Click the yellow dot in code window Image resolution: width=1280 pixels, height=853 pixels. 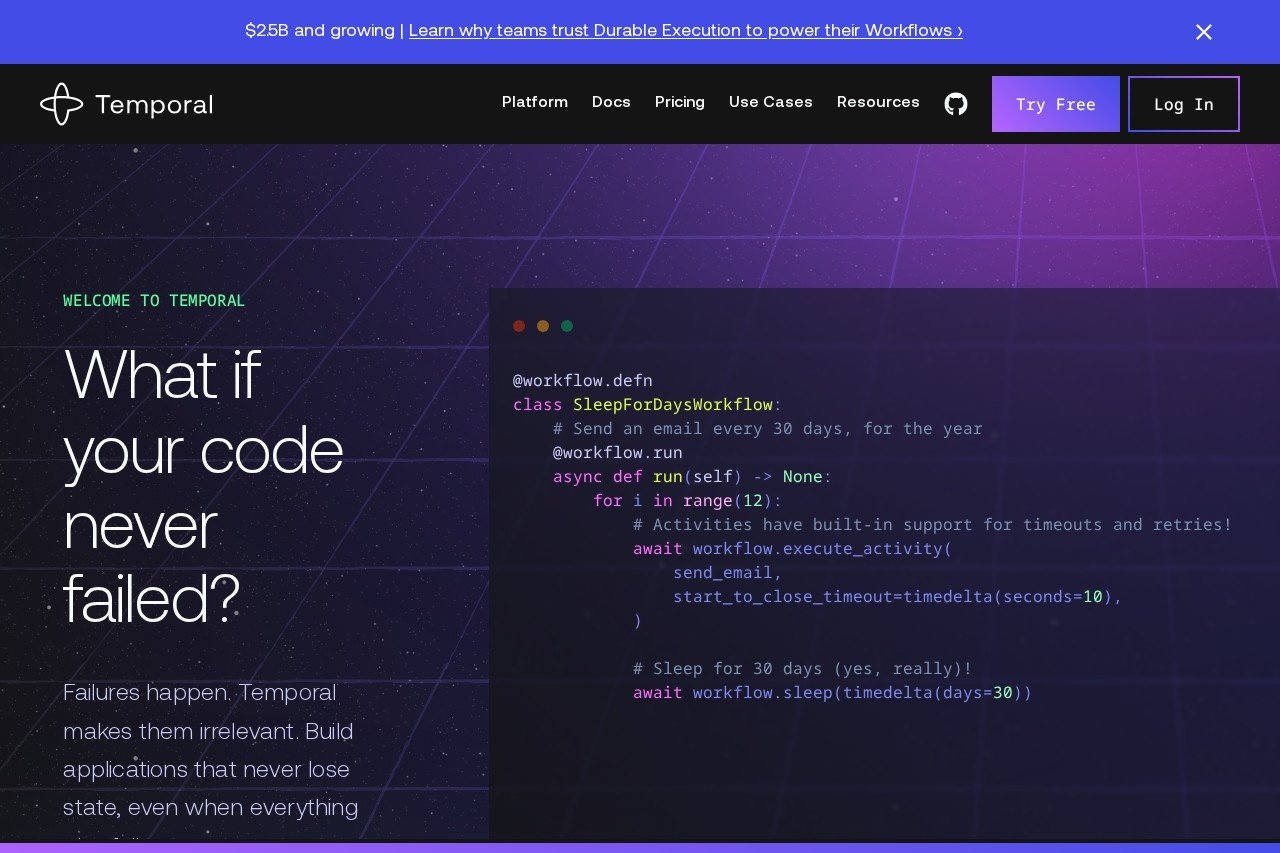point(543,326)
